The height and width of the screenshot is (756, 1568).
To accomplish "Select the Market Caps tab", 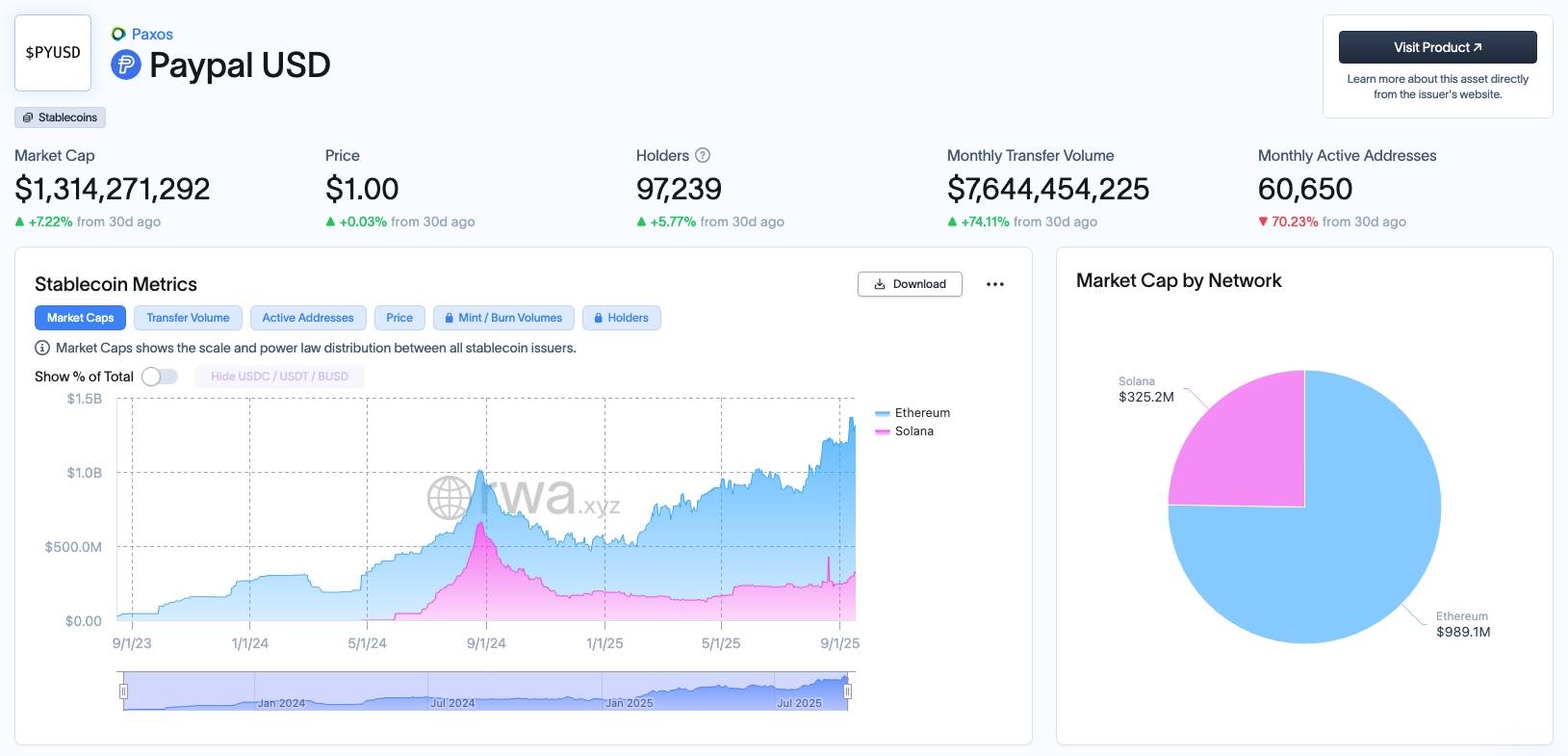I will pyautogui.click(x=80, y=318).
